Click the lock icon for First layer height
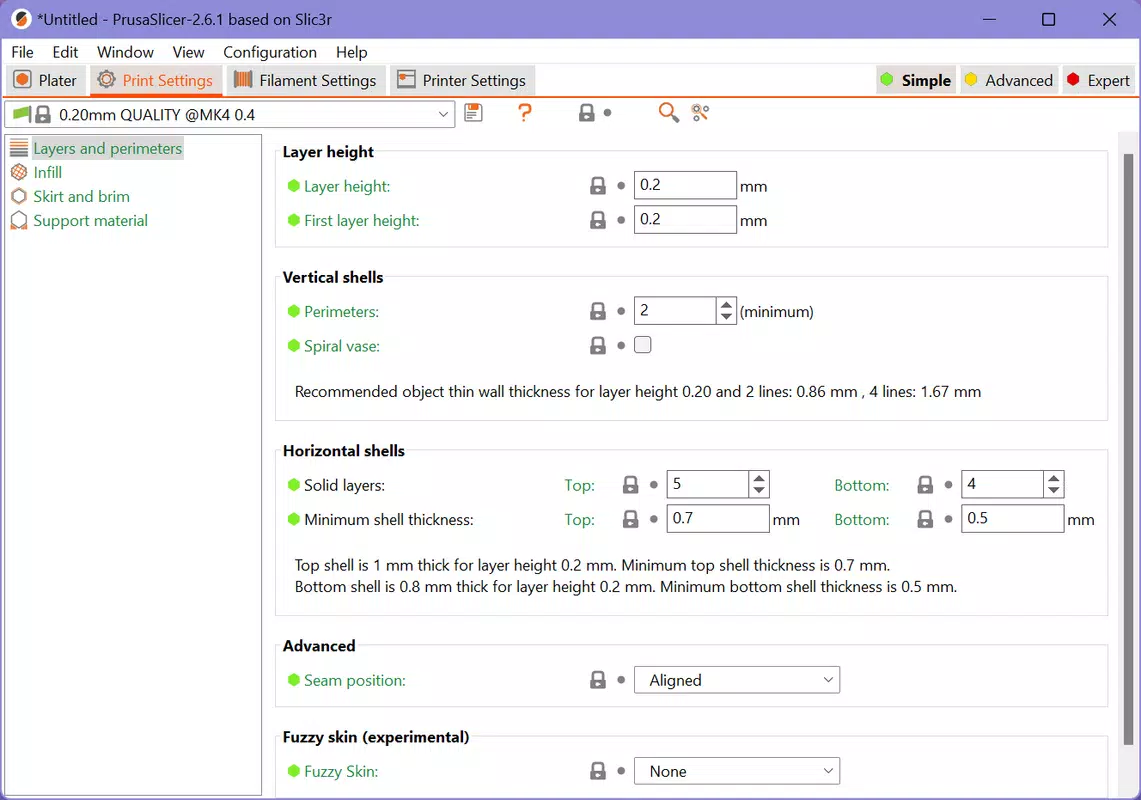Screen dimensions: 1141x800 click(597, 220)
